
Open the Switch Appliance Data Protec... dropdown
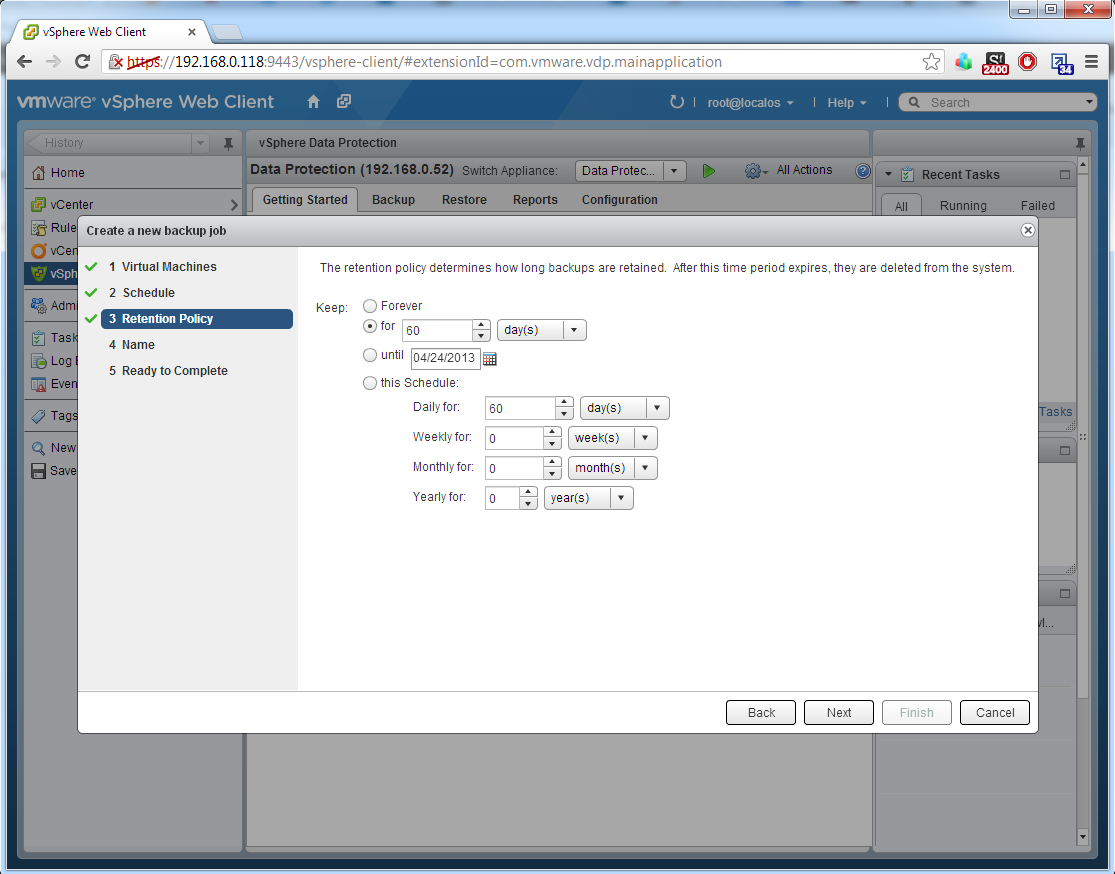click(631, 171)
